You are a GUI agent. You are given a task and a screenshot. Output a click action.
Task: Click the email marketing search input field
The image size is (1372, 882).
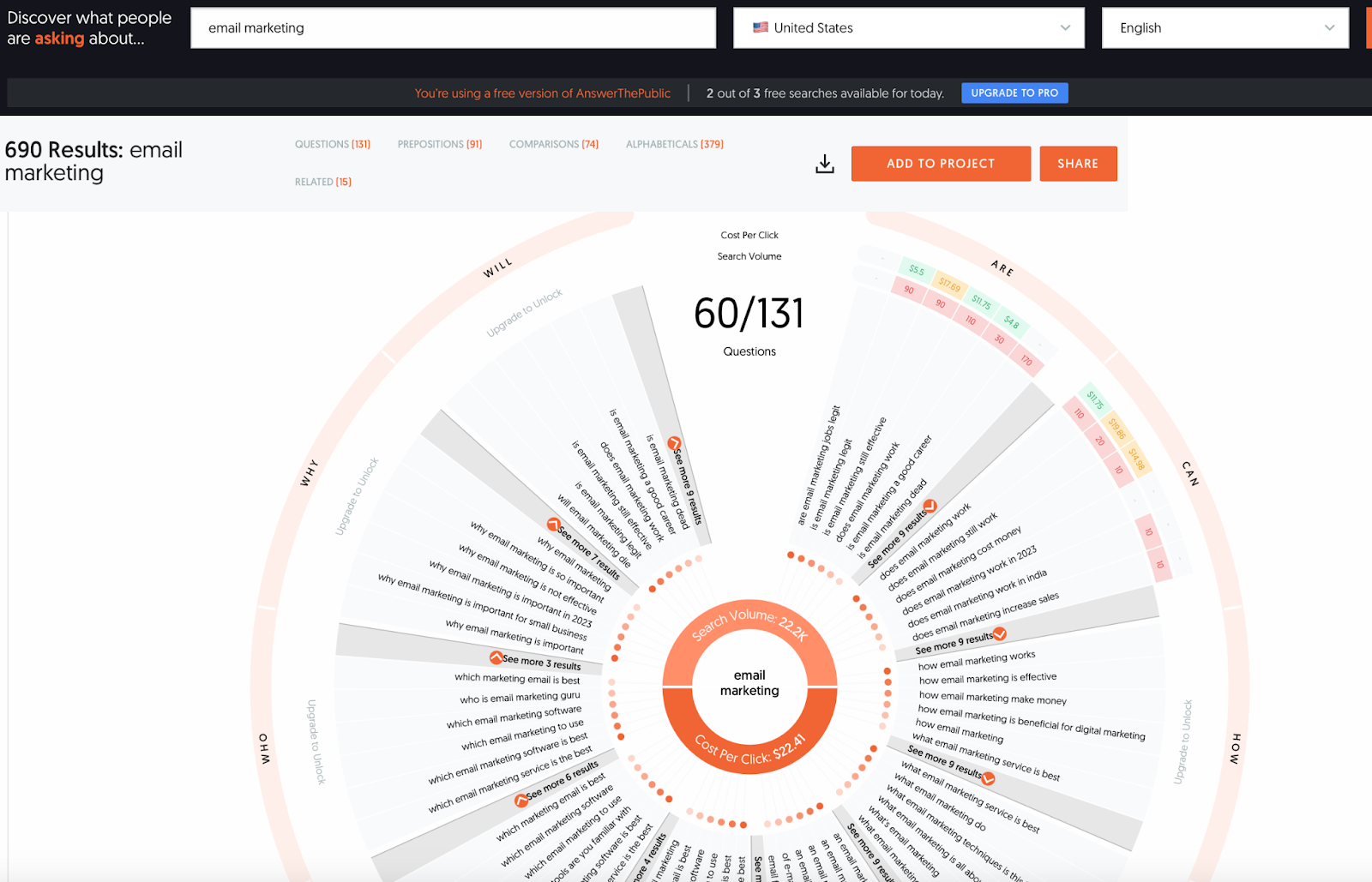(453, 27)
